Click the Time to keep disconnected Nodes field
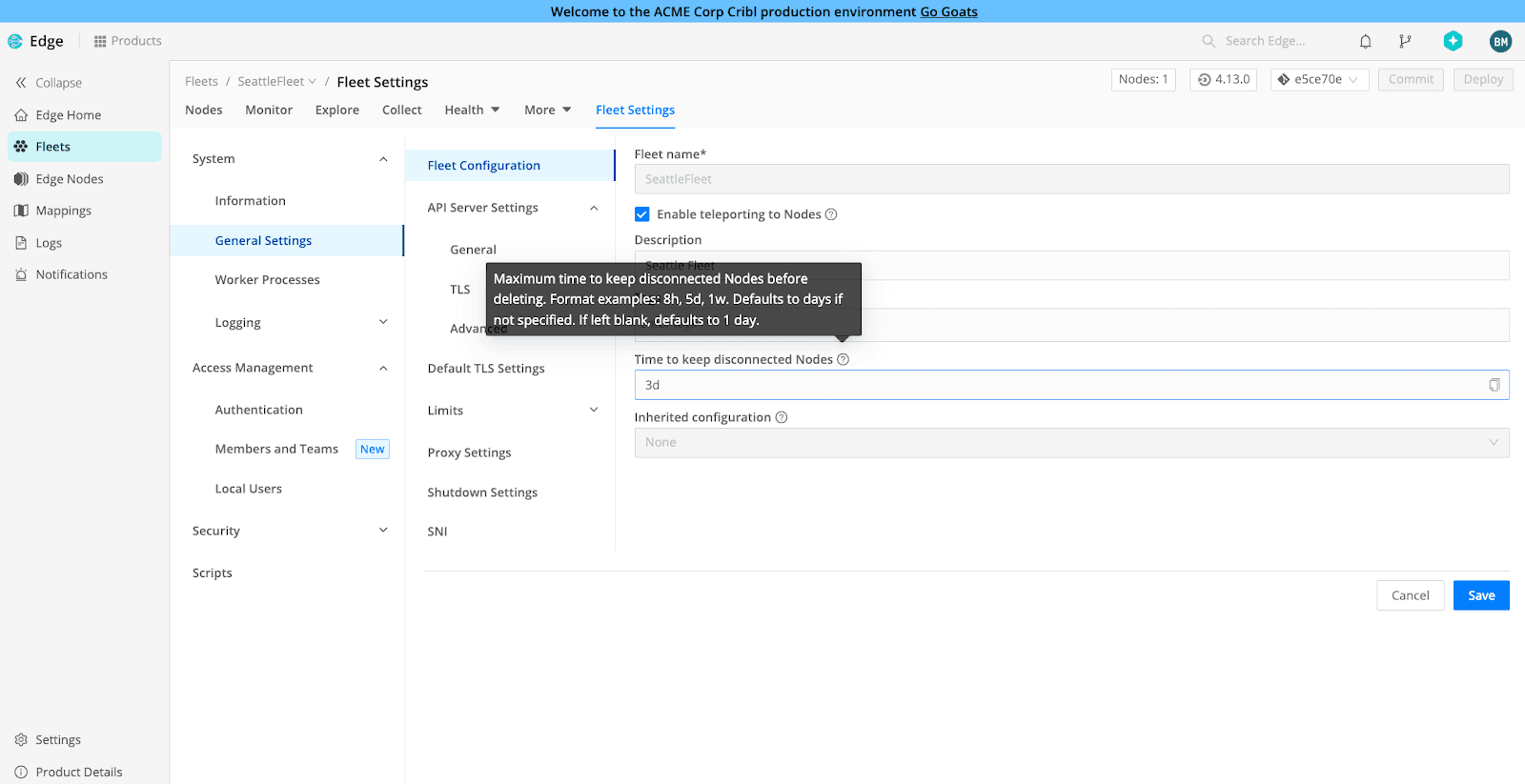The image size is (1525, 784). tap(1058, 385)
